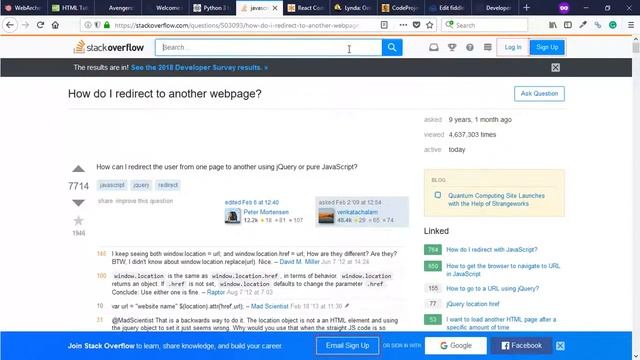The width and height of the screenshot is (640, 360).
Task: Click the Log In button
Action: (513, 47)
